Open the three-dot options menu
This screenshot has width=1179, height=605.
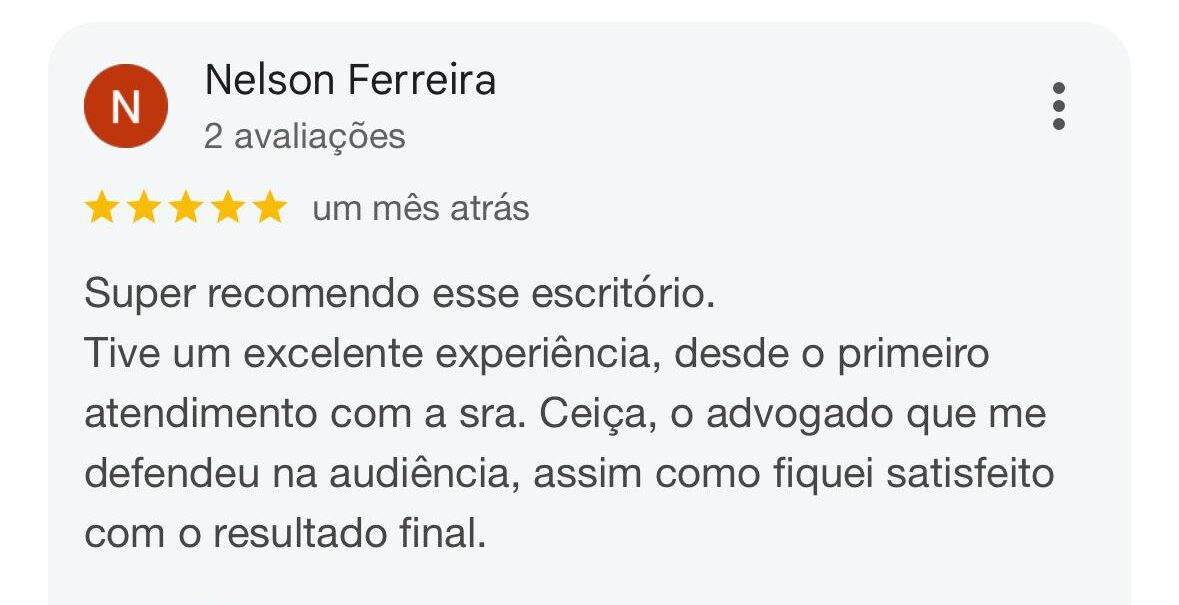[1059, 106]
